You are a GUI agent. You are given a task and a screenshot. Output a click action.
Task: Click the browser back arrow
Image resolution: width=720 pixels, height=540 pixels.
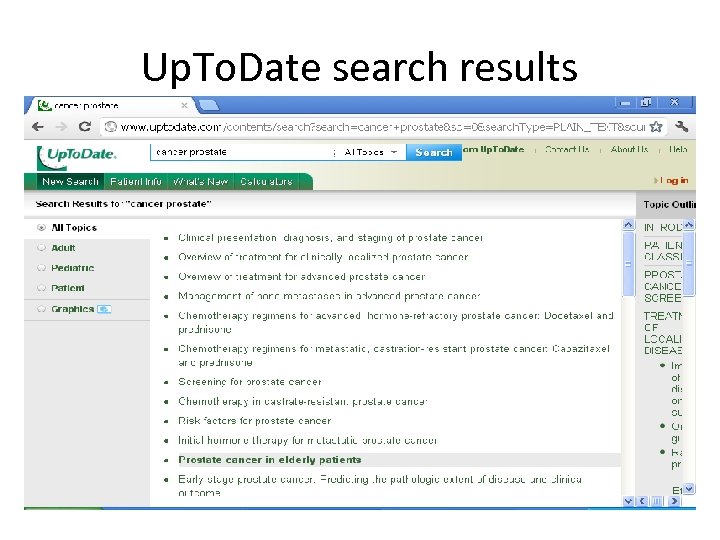(x=38, y=127)
